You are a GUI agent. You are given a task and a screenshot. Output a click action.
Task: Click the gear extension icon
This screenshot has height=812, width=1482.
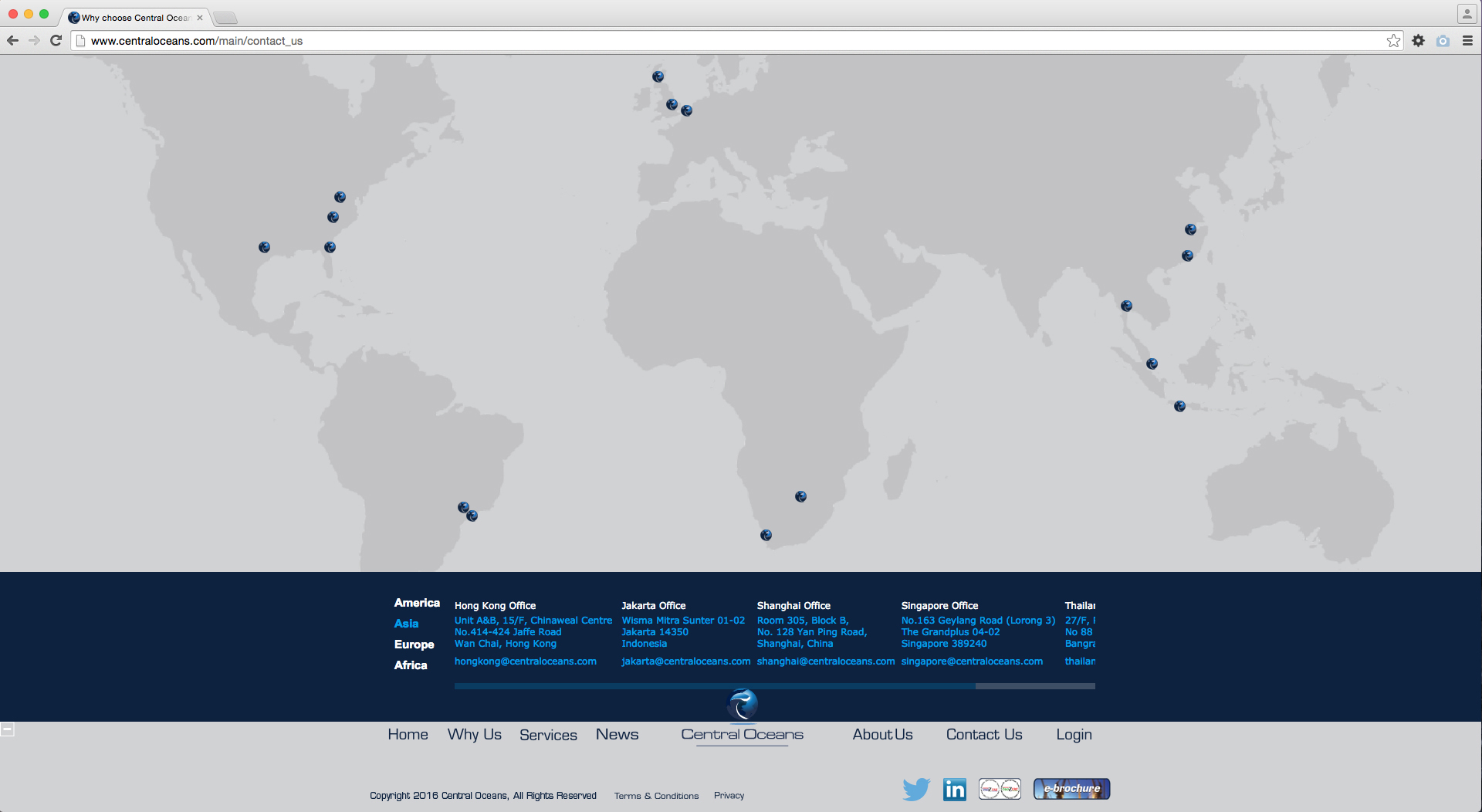point(1418,41)
